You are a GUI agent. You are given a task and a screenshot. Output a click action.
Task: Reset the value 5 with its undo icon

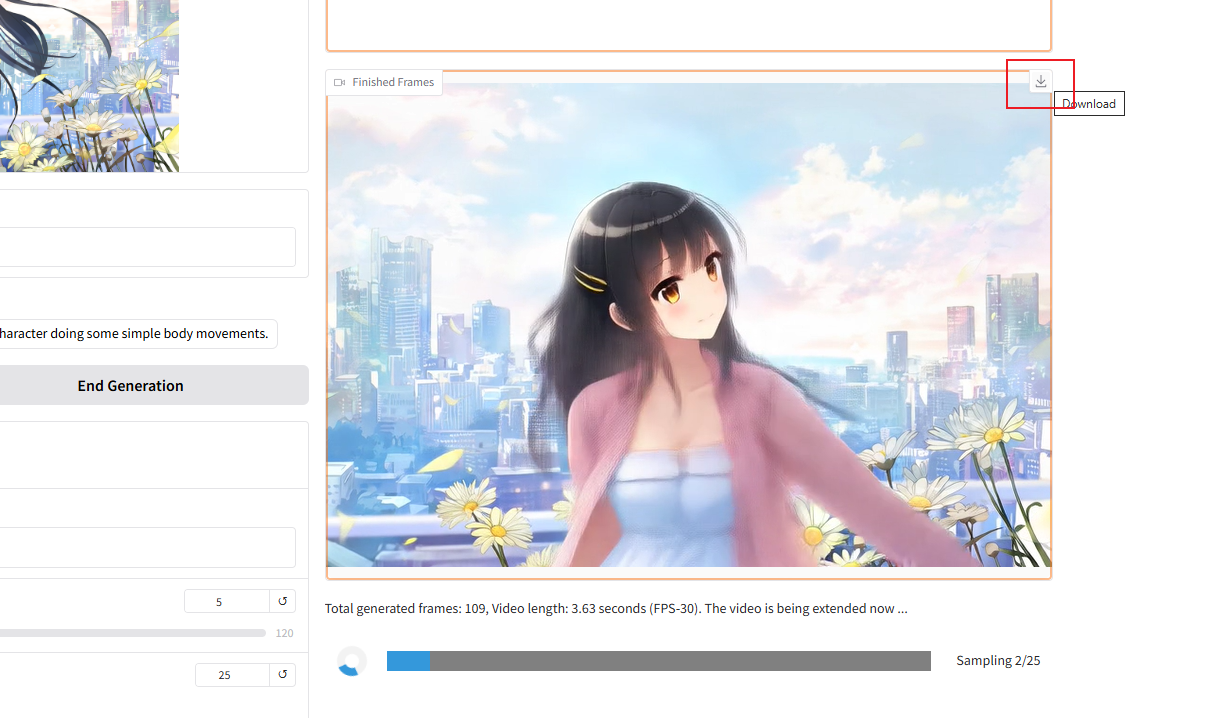(x=283, y=601)
